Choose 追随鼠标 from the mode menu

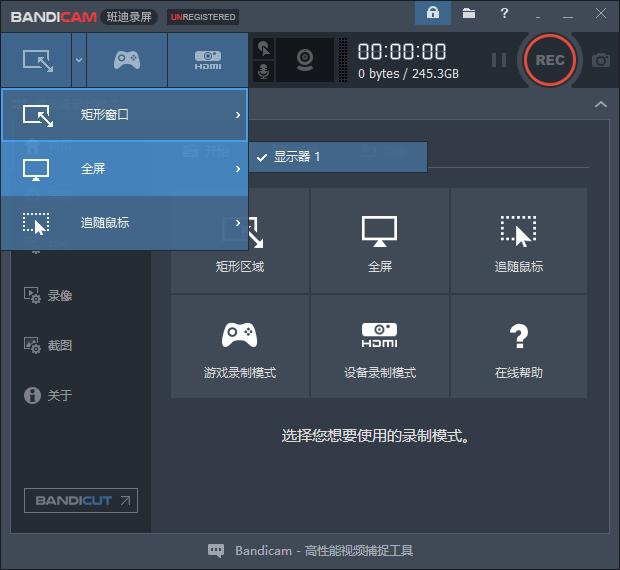pos(125,223)
